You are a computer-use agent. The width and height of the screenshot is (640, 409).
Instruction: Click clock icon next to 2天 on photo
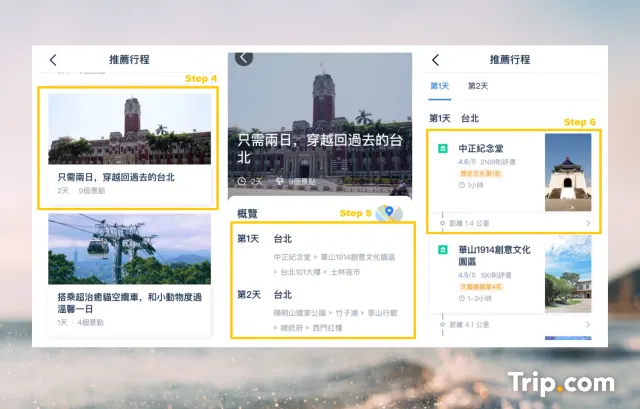[x=242, y=181]
